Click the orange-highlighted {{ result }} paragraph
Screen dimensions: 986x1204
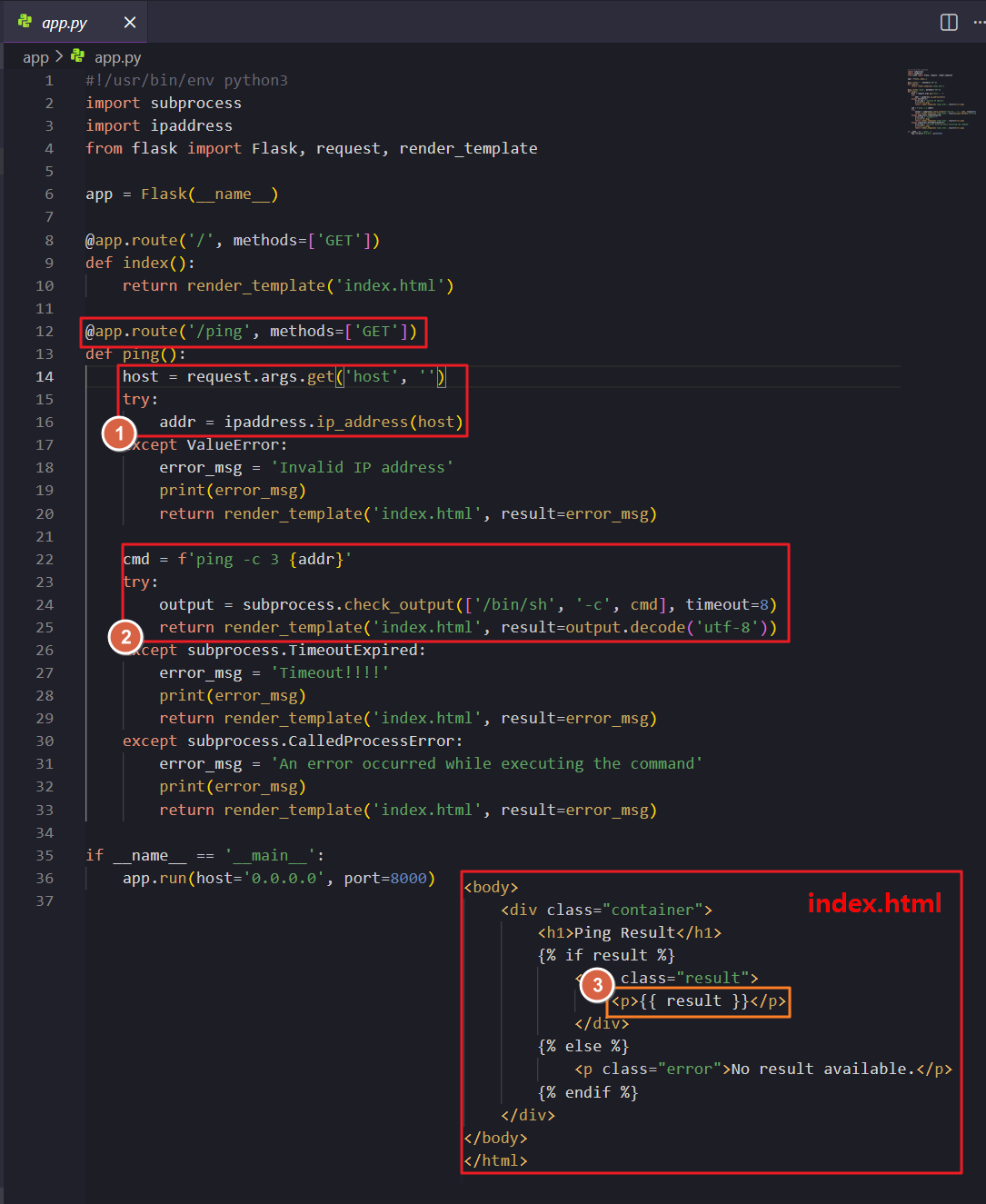point(698,1001)
